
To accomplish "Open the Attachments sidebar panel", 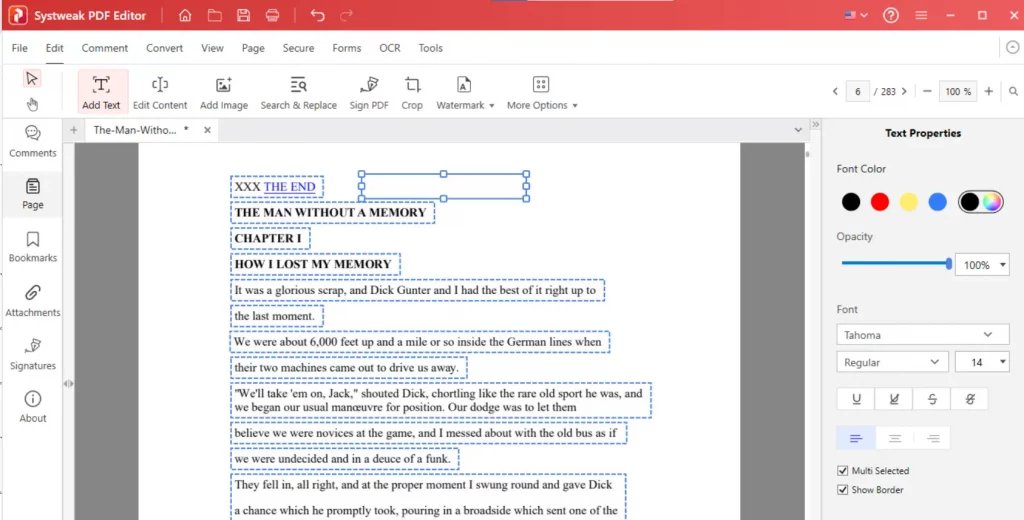I will 33,300.
